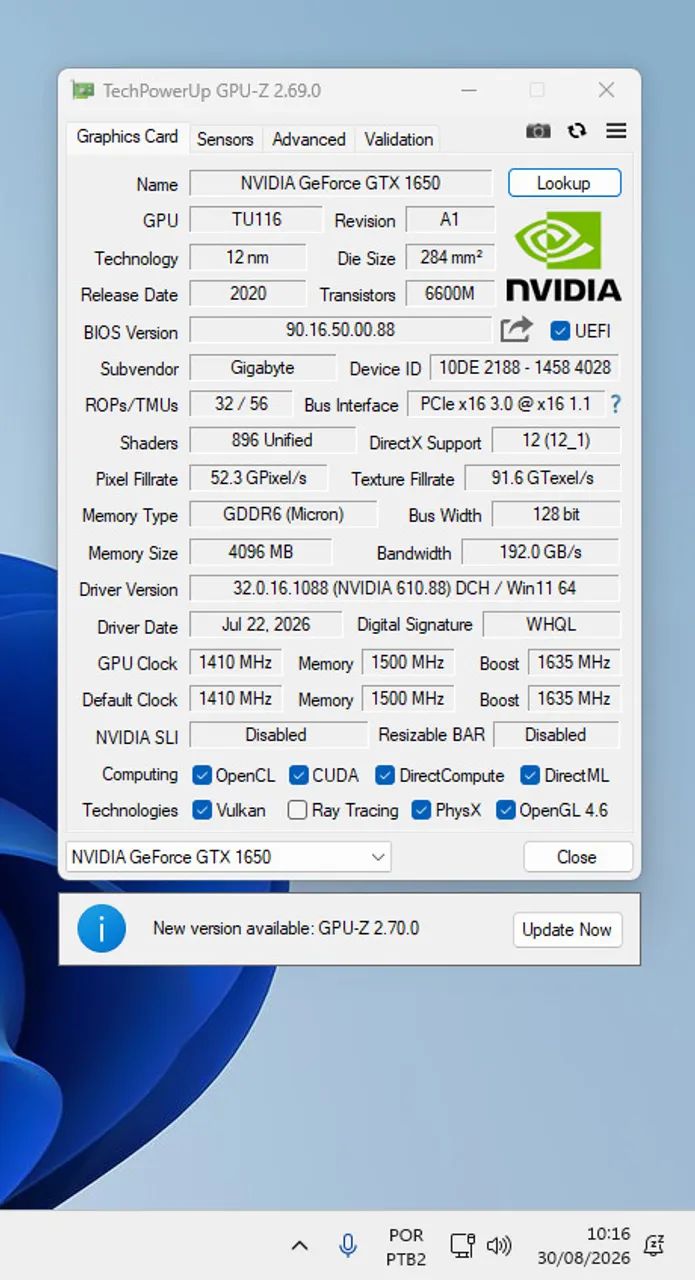Click the Resizable BAR value Disabled
This screenshot has height=1280, width=695.
[556, 734]
